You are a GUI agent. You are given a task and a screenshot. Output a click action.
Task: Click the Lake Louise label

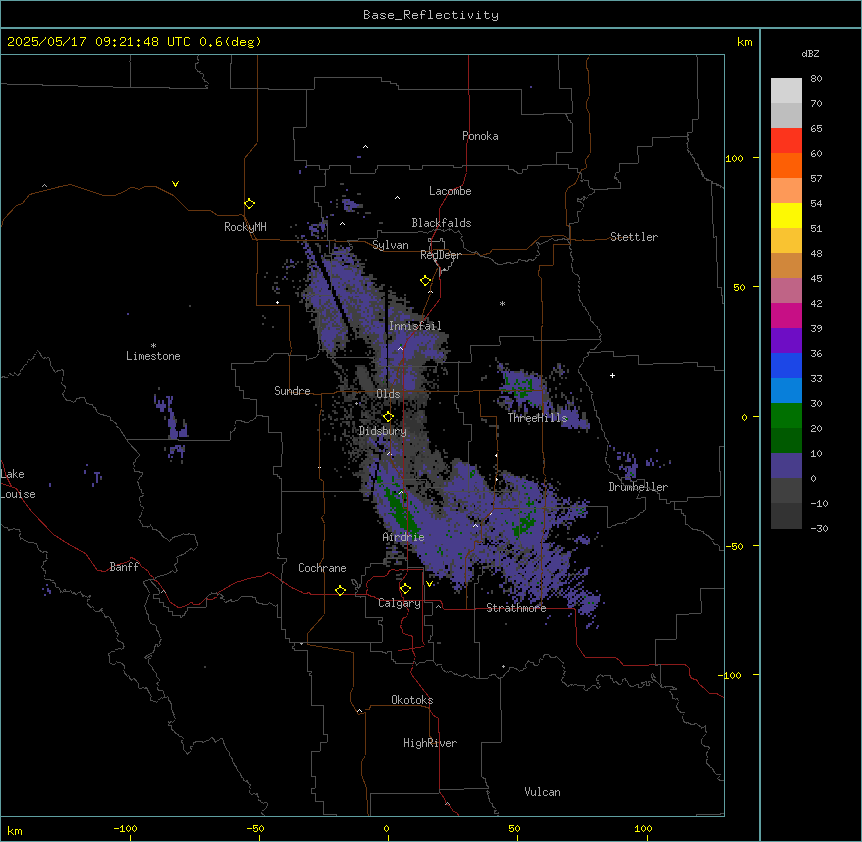18,484
